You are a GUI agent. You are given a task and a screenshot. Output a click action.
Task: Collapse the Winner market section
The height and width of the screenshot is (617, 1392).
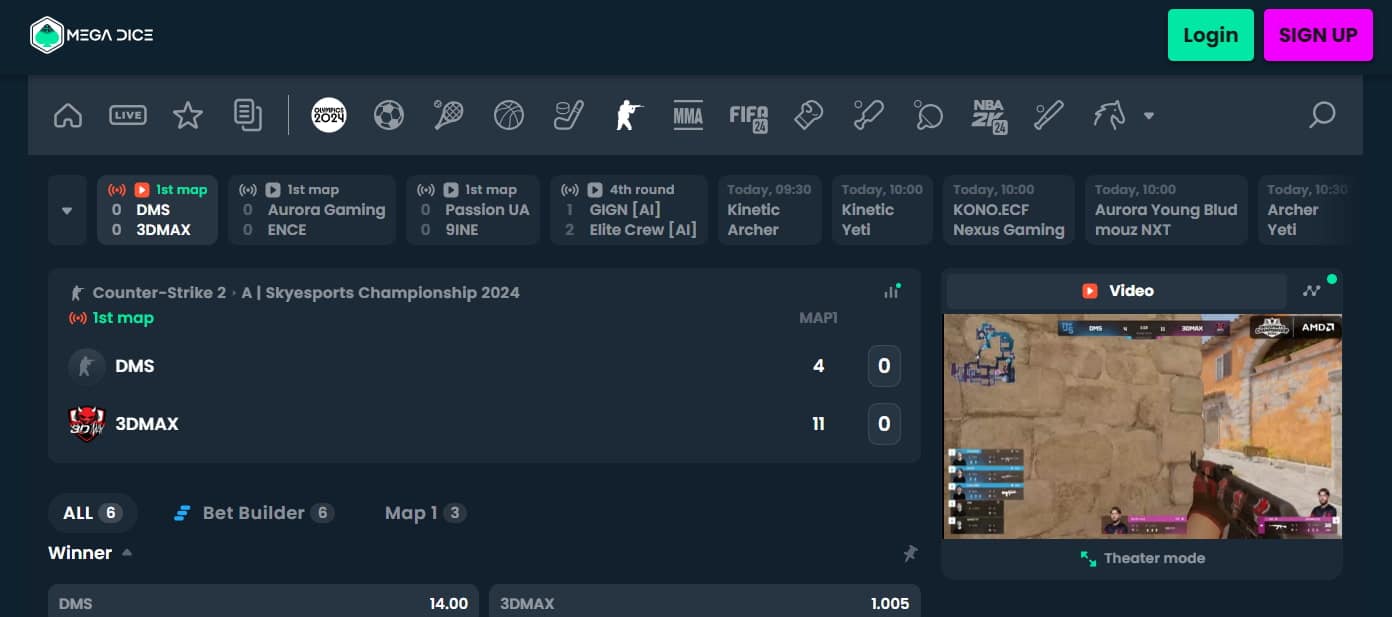pyautogui.click(x=127, y=553)
